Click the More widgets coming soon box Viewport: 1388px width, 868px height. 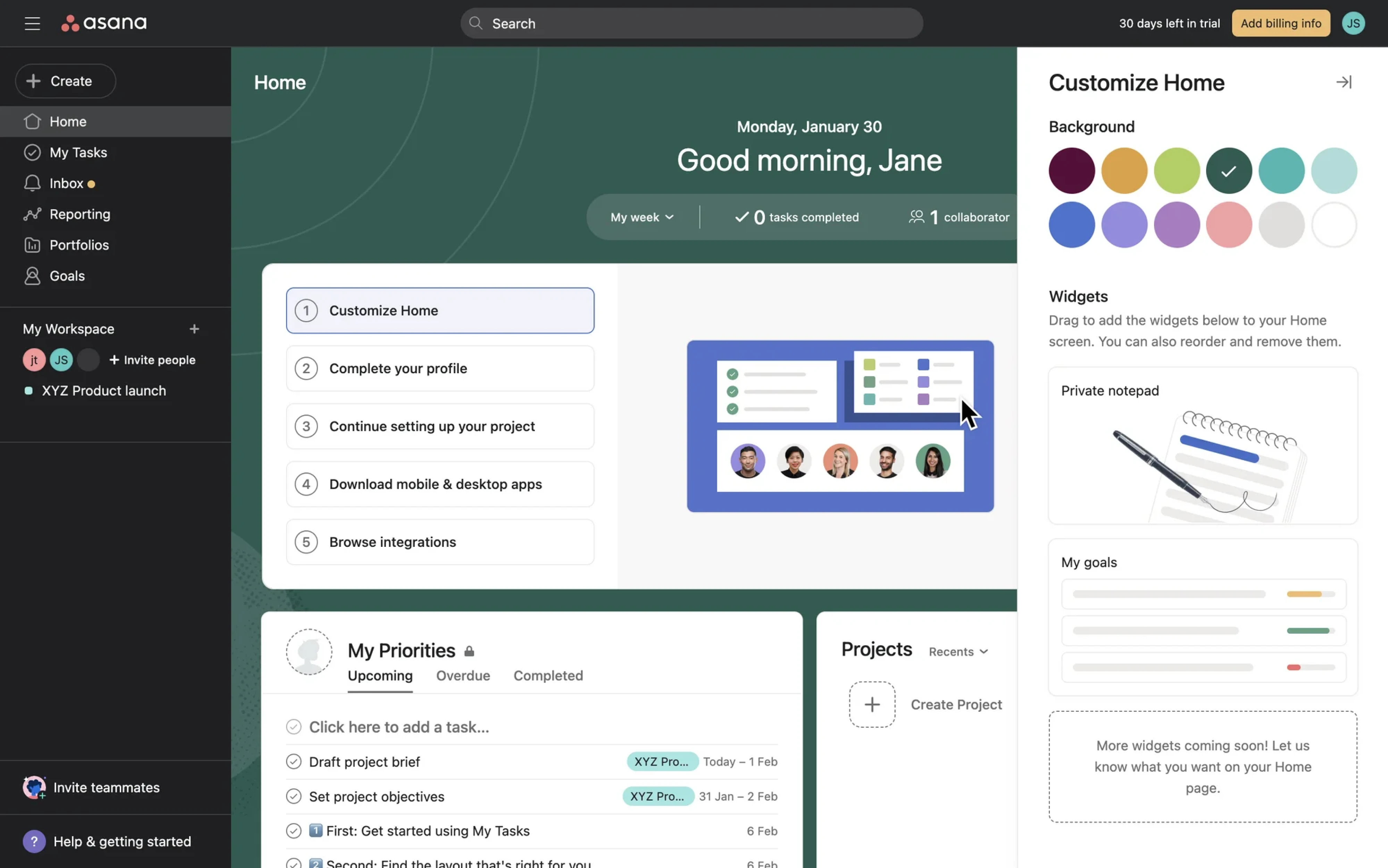(1203, 767)
